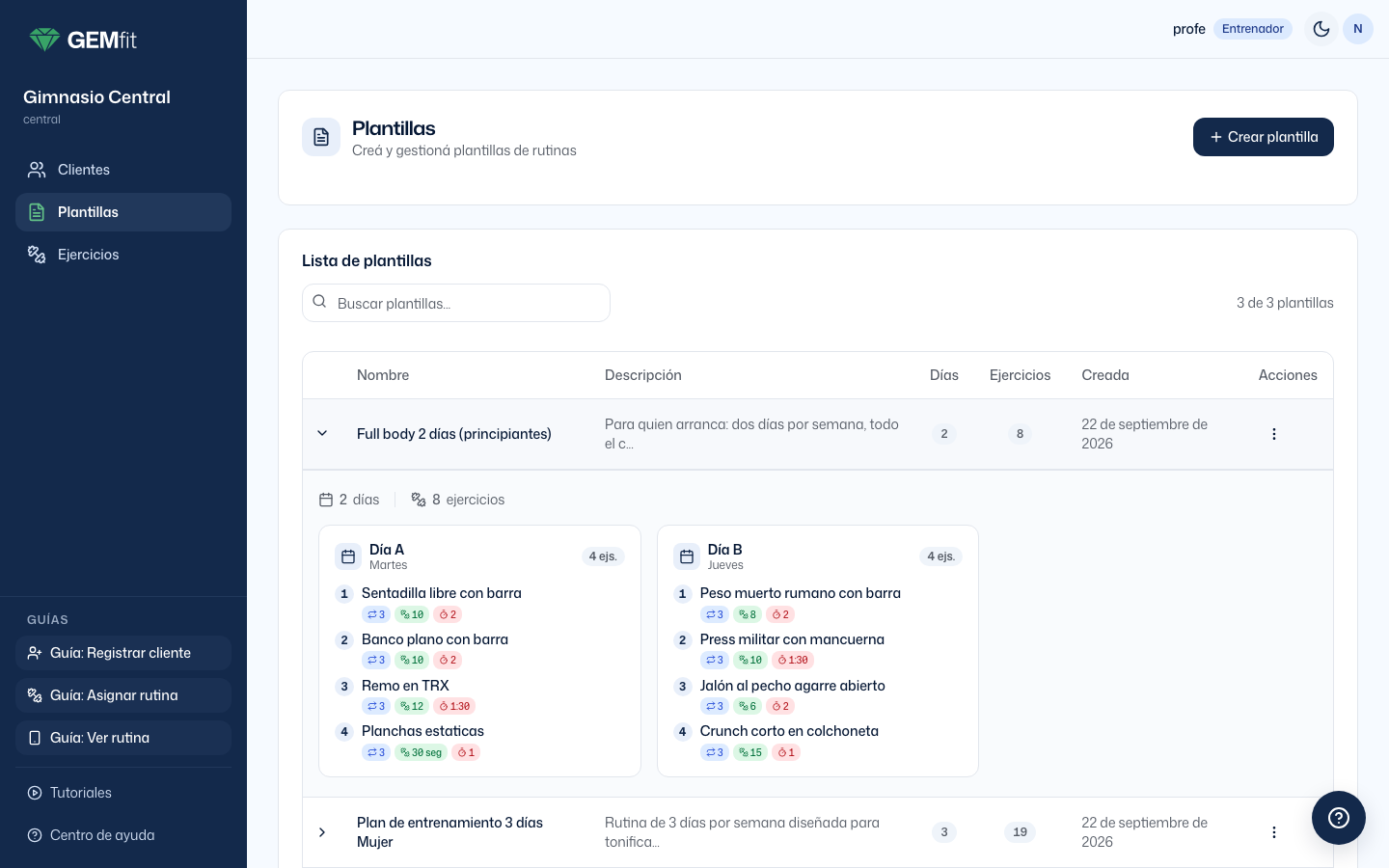Click the Crear plantilla button

click(x=1264, y=137)
